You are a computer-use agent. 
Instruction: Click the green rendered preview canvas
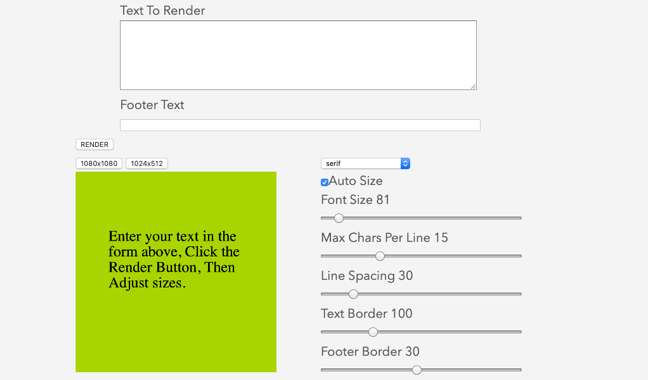pos(176,272)
